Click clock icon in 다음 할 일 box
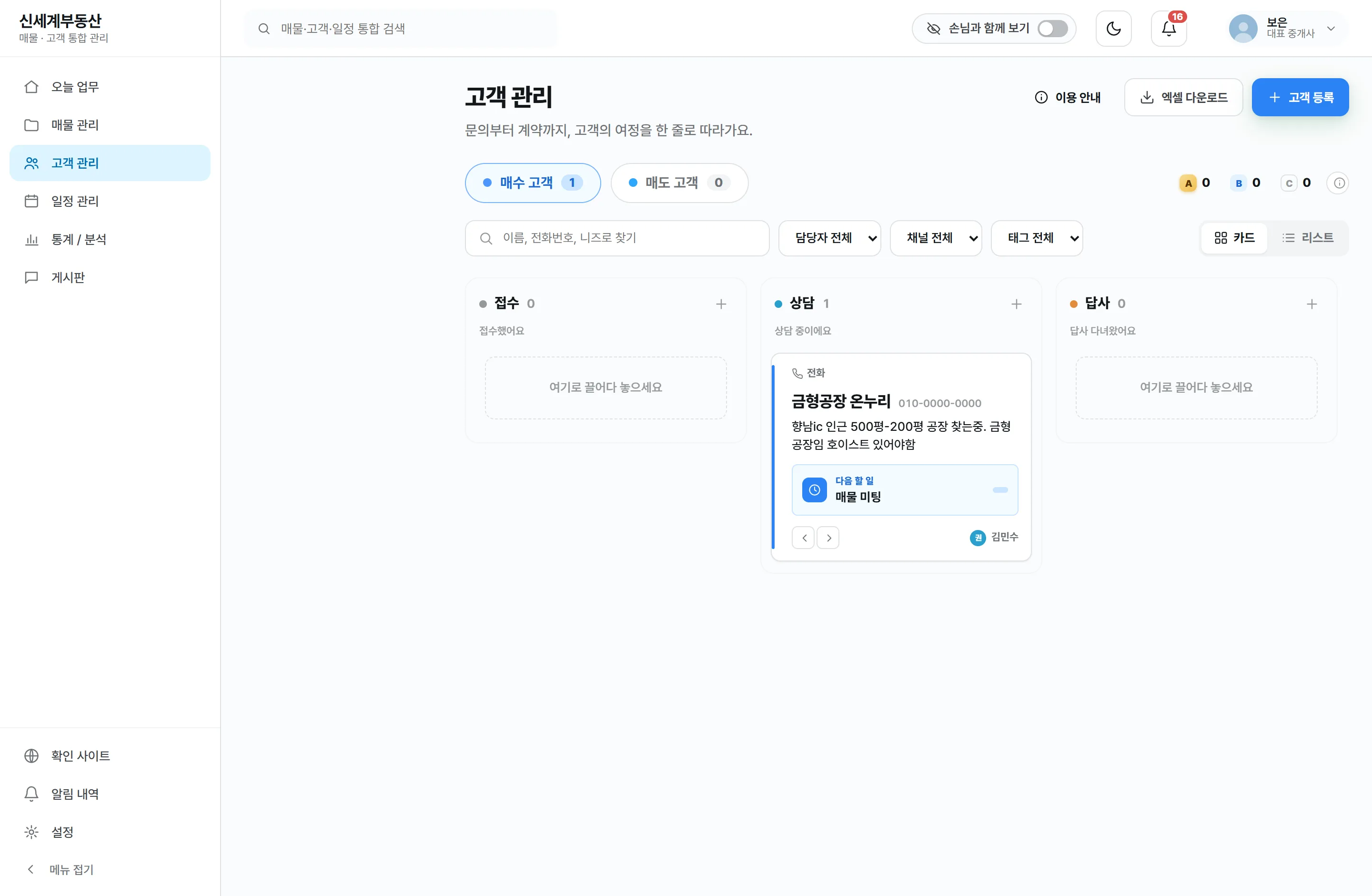Viewport: 1372px width, 896px height. [814, 489]
